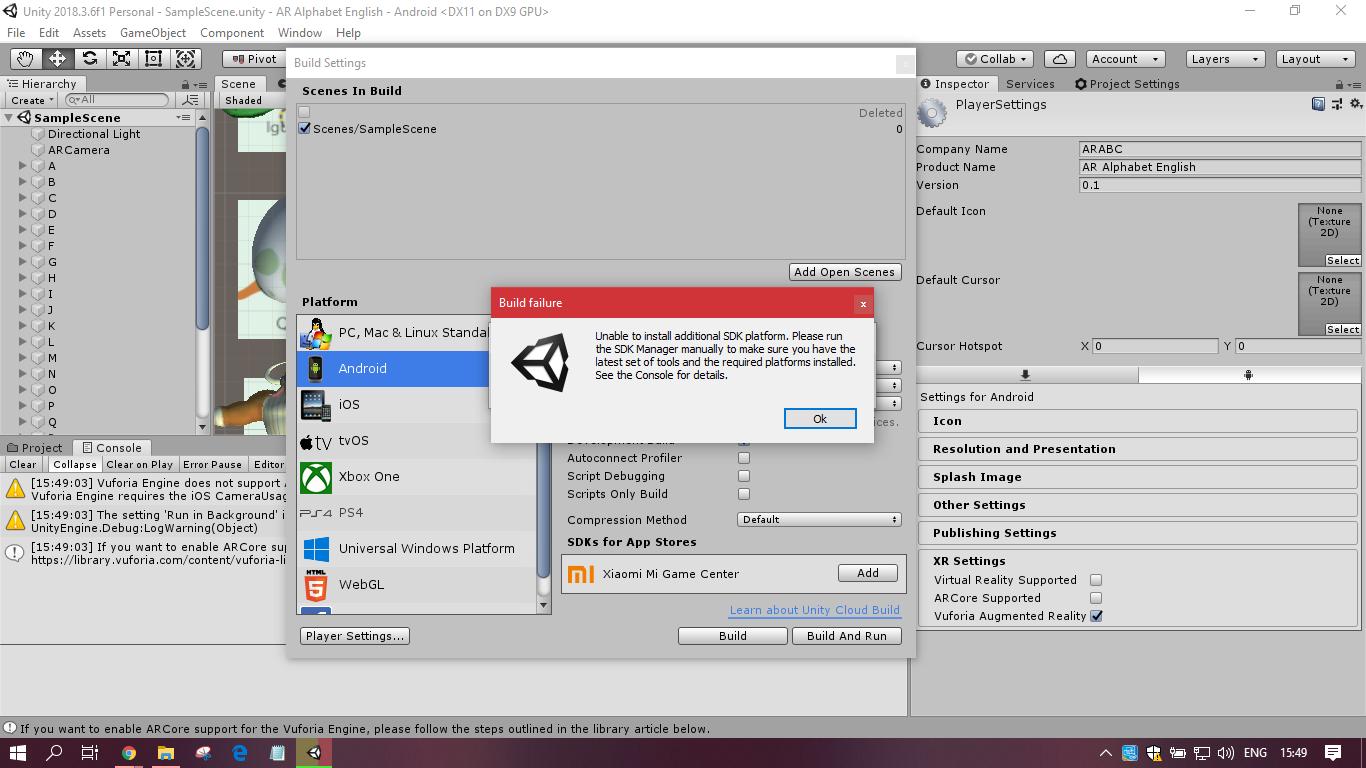Expand game object K in Hierarchy

tap(23, 326)
